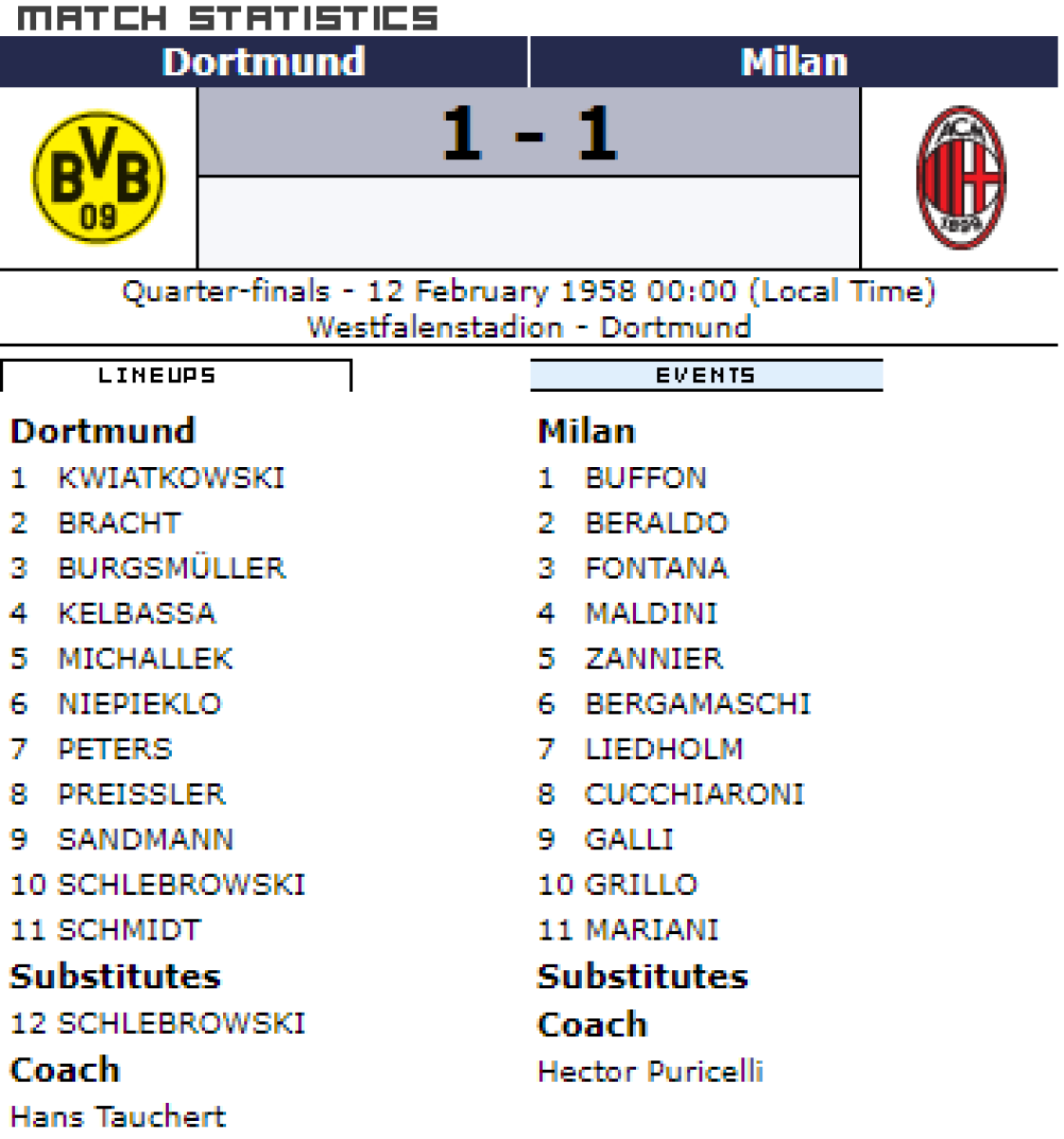
Task: Select Cucchiaroni from the Milan lineup
Action: point(694,794)
